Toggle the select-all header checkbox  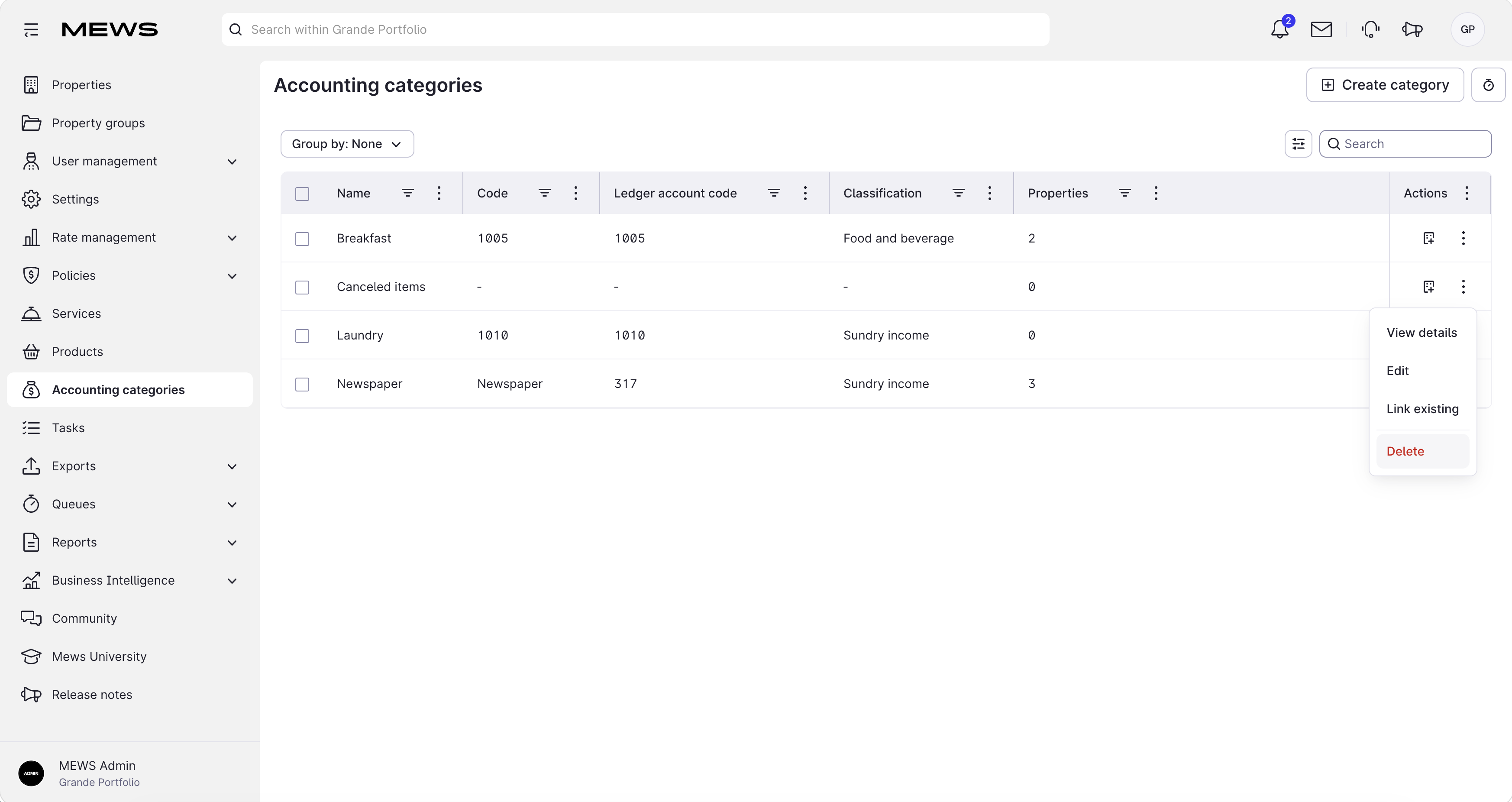pos(302,194)
